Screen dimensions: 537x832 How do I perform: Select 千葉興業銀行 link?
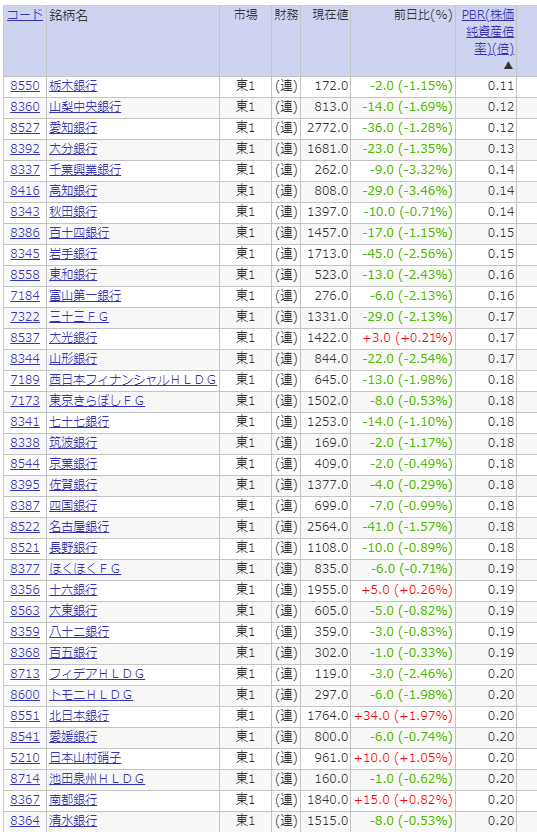pos(85,170)
